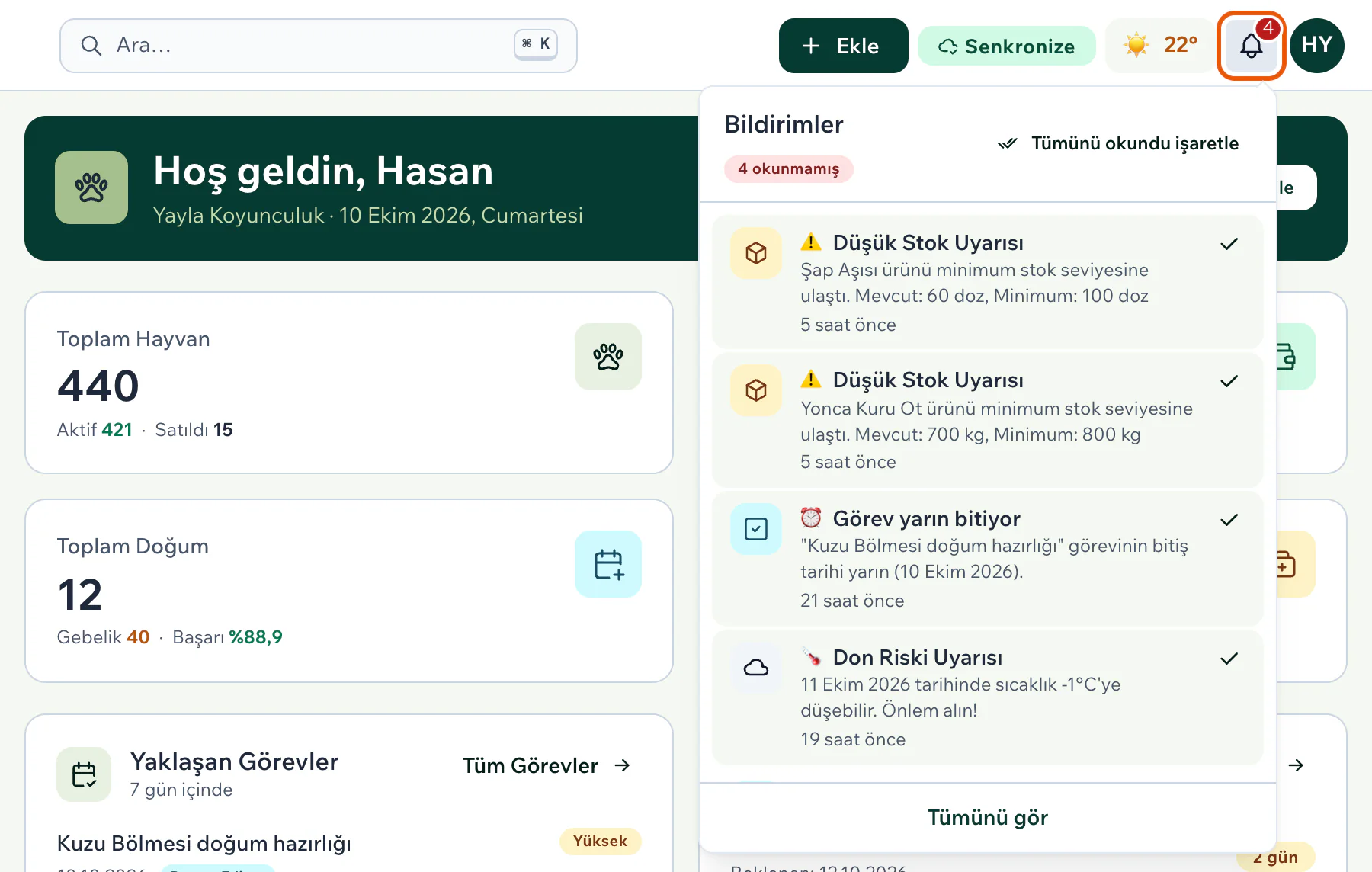Click paw icon in welcome banner
This screenshot has width=1372, height=872.
91,188
